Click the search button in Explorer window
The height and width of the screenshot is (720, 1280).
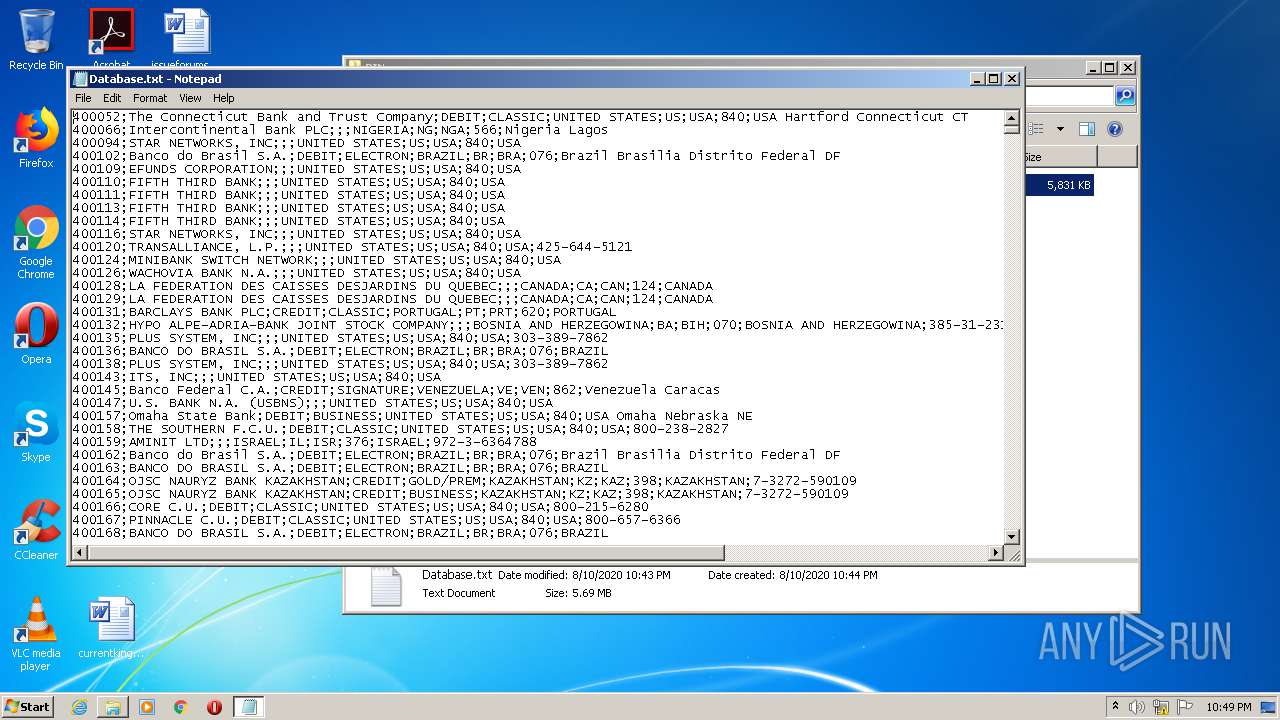(x=1125, y=96)
